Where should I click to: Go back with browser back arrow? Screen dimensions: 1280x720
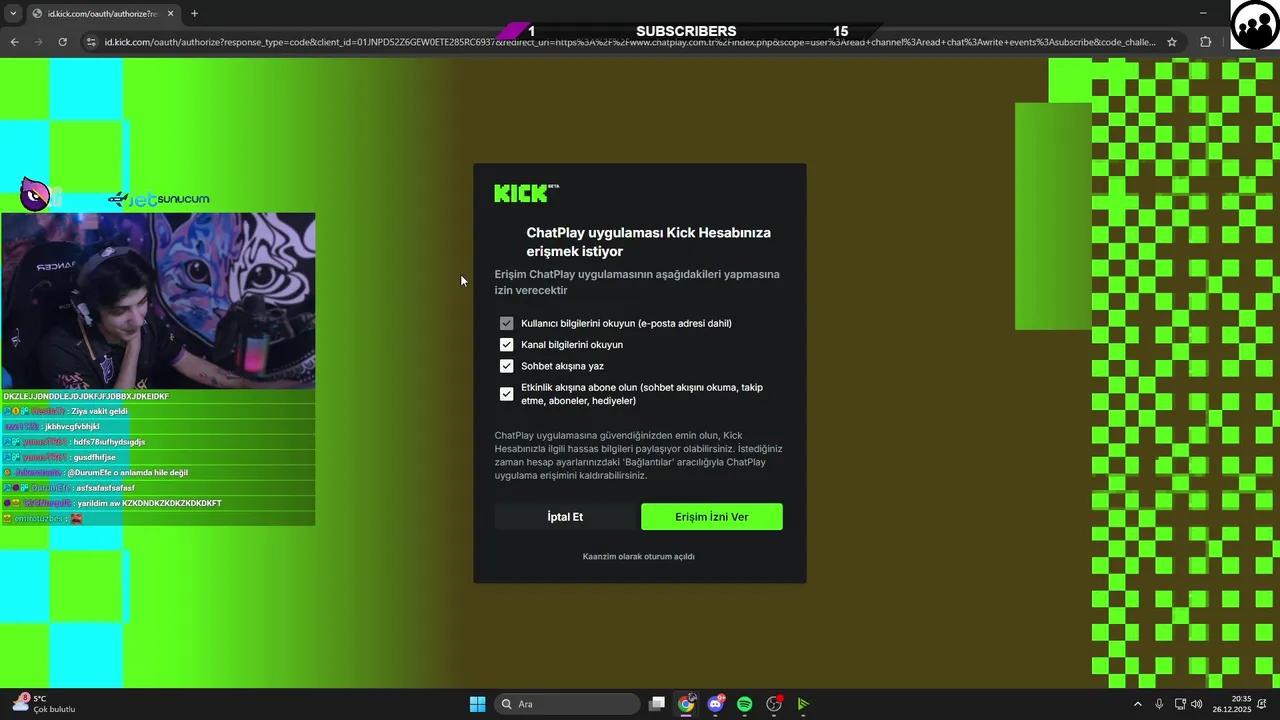click(14, 42)
